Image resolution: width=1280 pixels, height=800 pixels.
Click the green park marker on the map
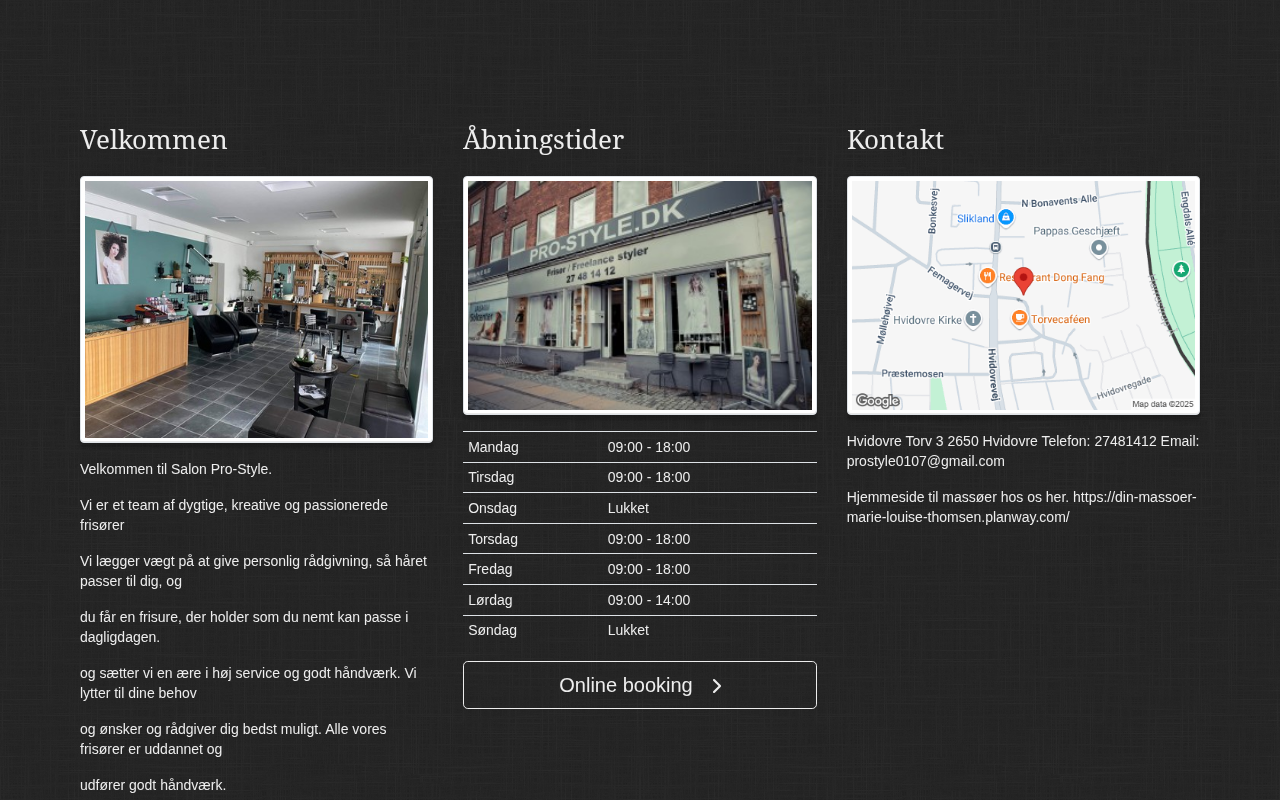click(x=1181, y=270)
